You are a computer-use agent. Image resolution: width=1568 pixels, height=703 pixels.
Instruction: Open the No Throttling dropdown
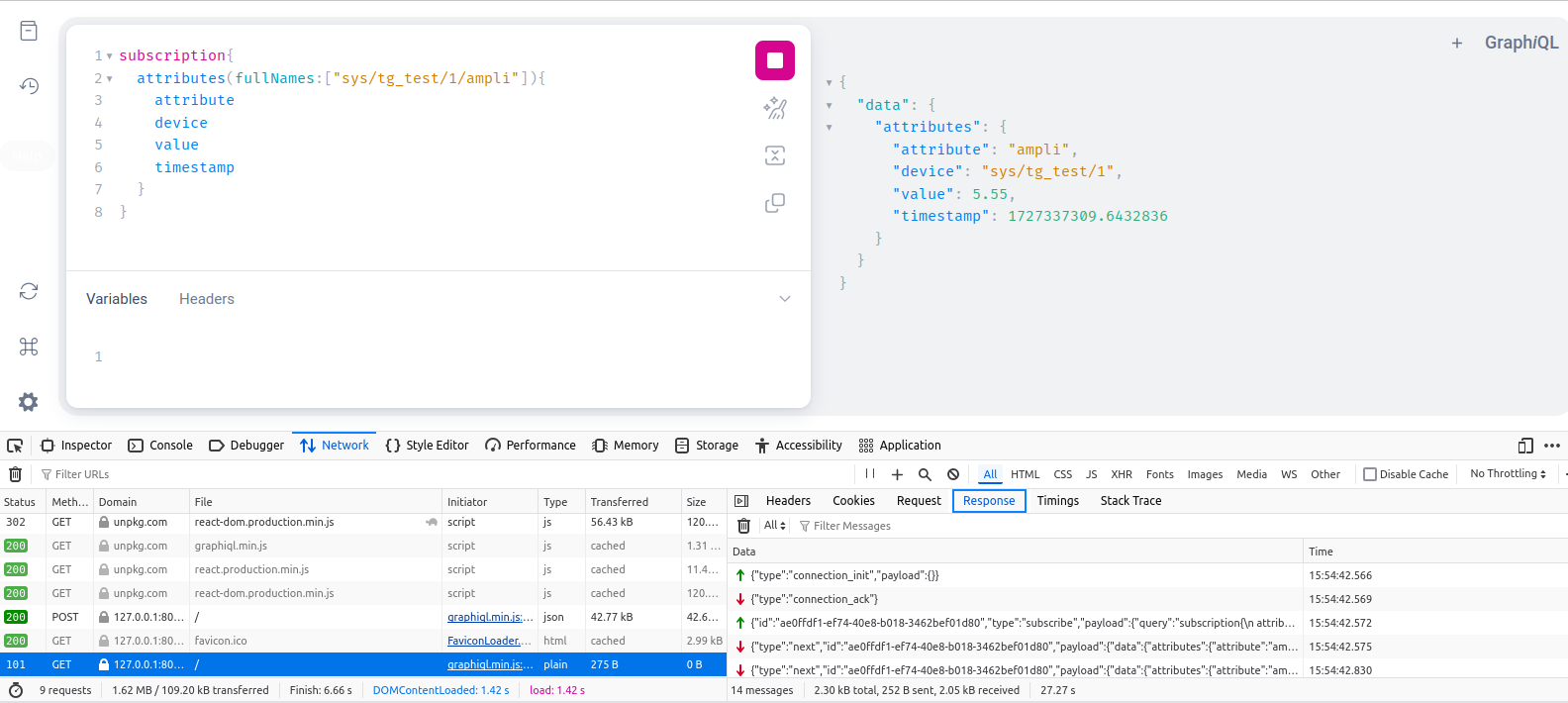click(x=1508, y=474)
